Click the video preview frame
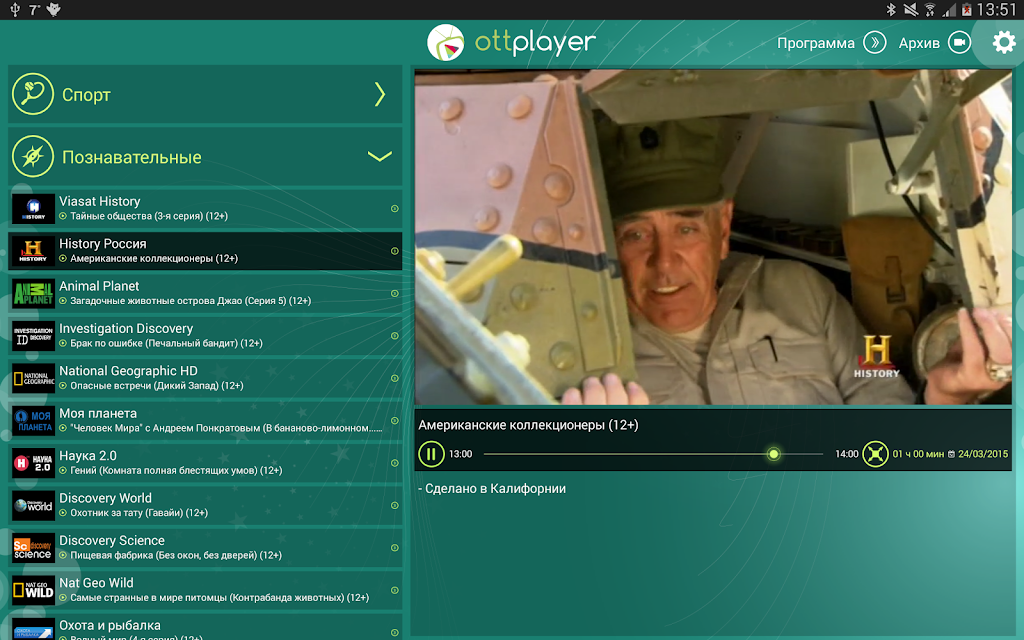 [713, 237]
